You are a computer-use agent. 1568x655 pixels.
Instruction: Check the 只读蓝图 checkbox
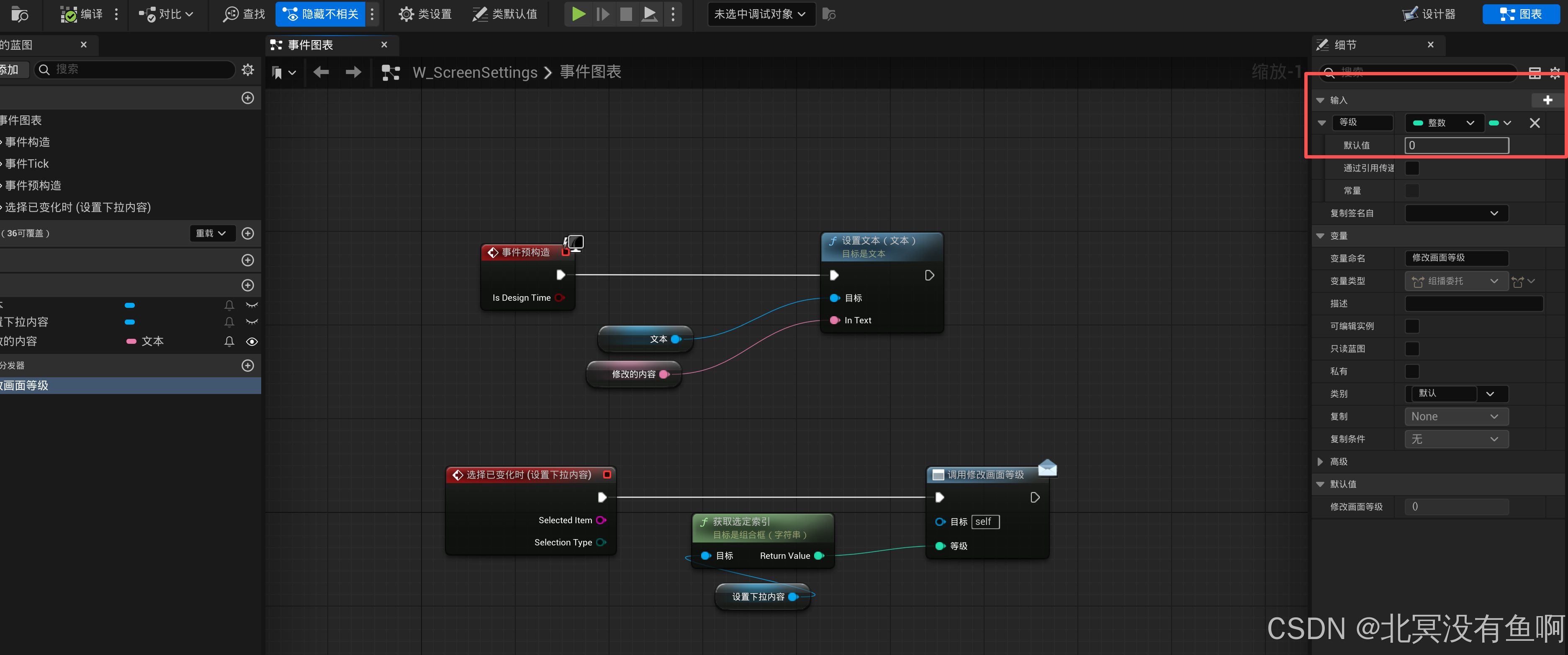tap(1412, 348)
